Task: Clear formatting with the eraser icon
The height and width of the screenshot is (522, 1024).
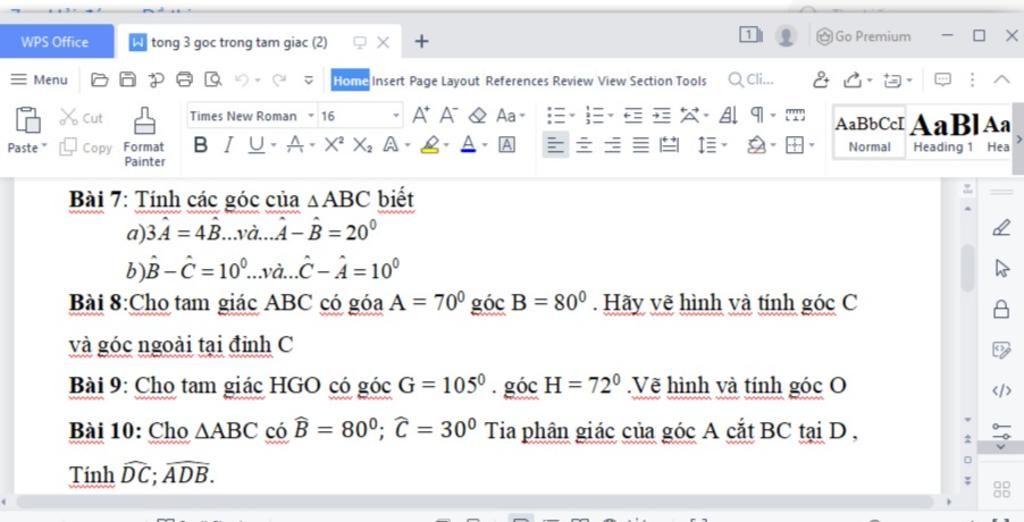Action: 477,116
